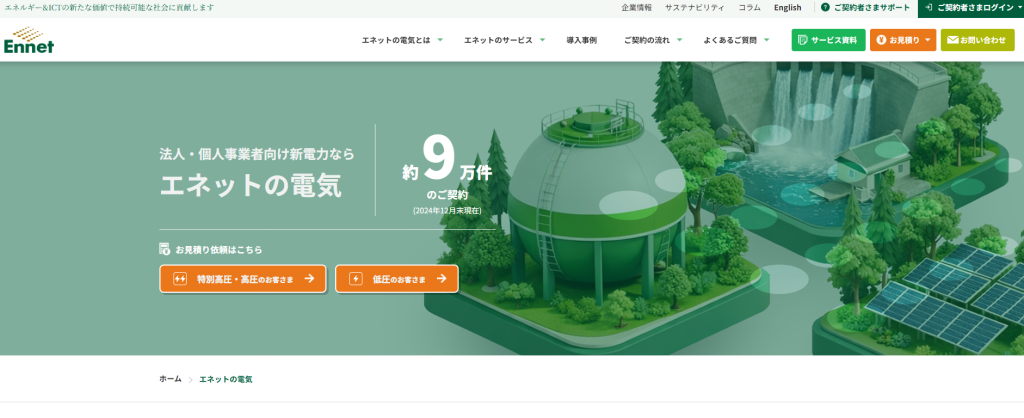The image size is (1024, 418).
Task: Click the double-bolt icon in 特別高圧・高圧 button
Action: point(180,279)
